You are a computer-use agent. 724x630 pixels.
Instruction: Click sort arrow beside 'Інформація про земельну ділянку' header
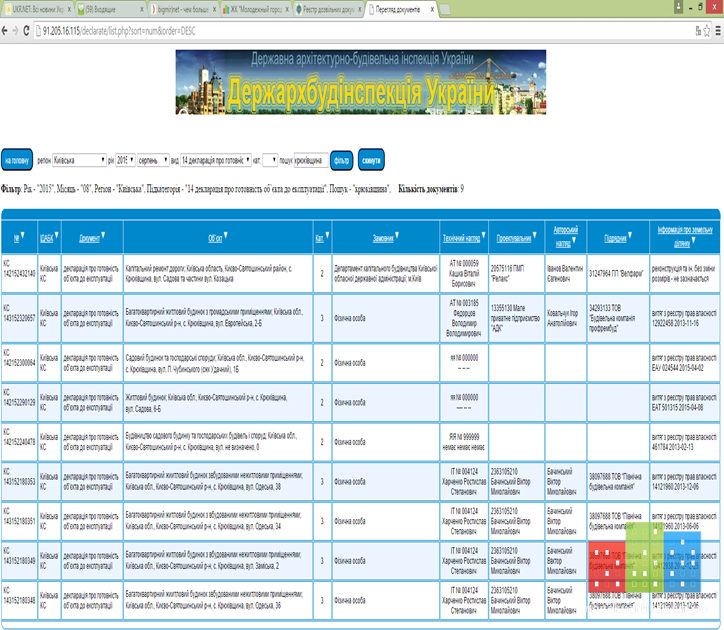point(694,241)
